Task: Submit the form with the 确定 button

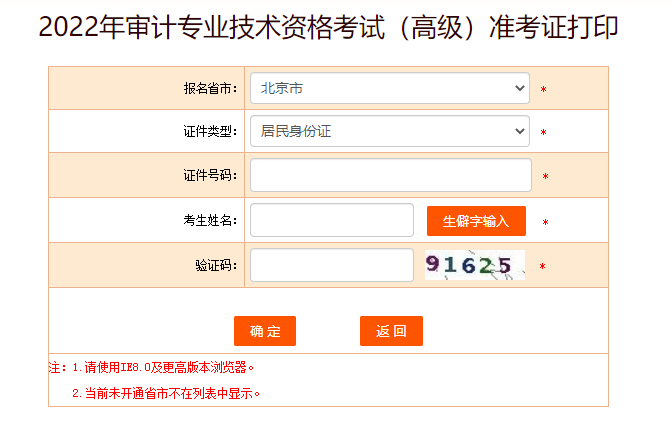Action: click(265, 331)
